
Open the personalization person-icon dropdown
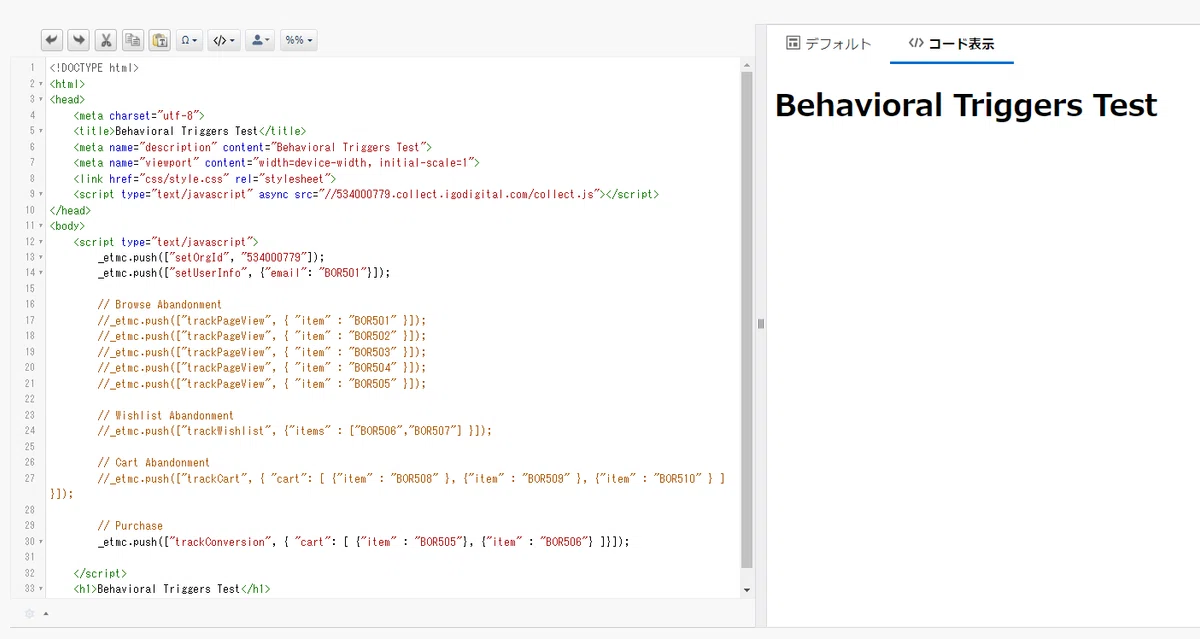[260, 40]
